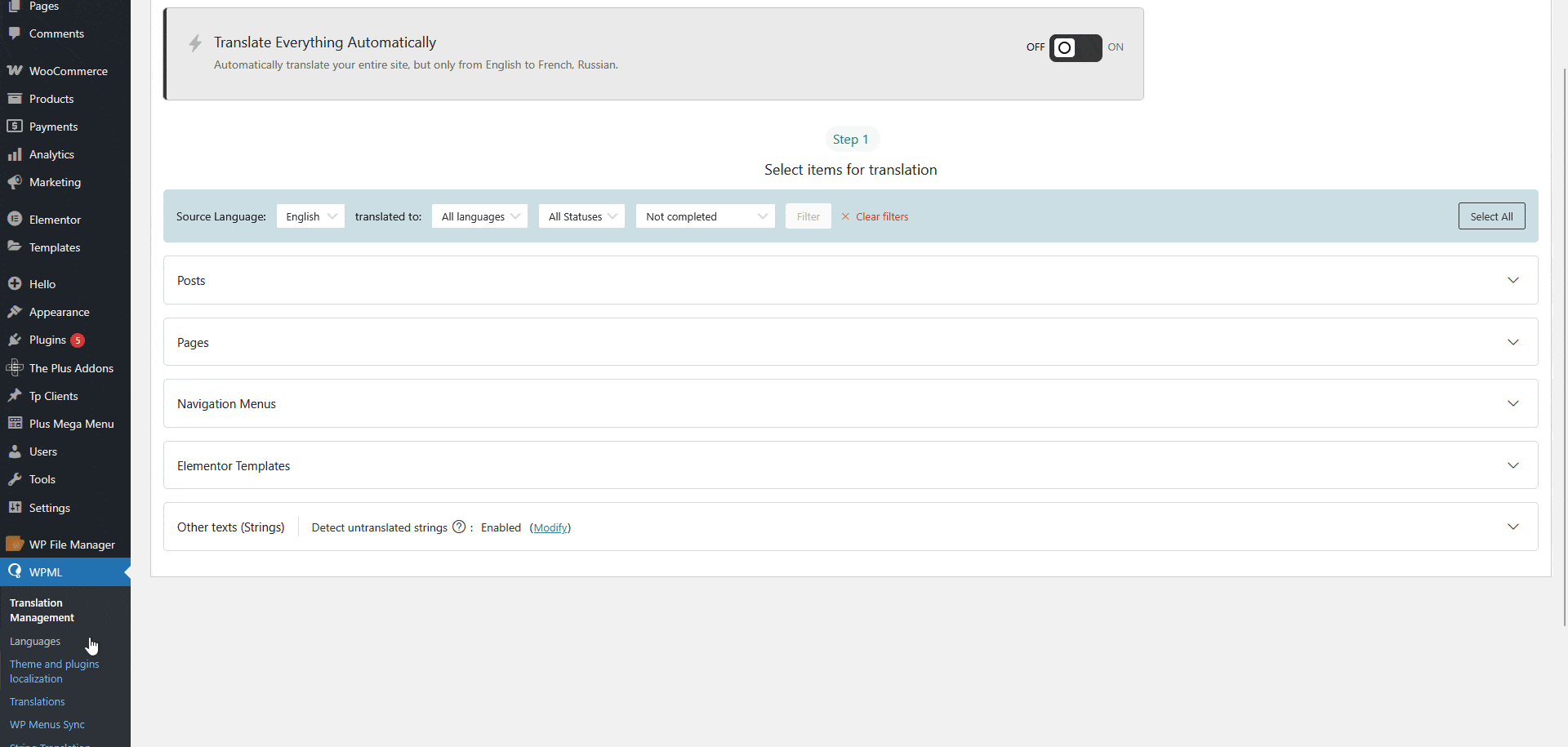Open Analytics via its bar chart icon
The image size is (1568, 747).
pyautogui.click(x=15, y=154)
